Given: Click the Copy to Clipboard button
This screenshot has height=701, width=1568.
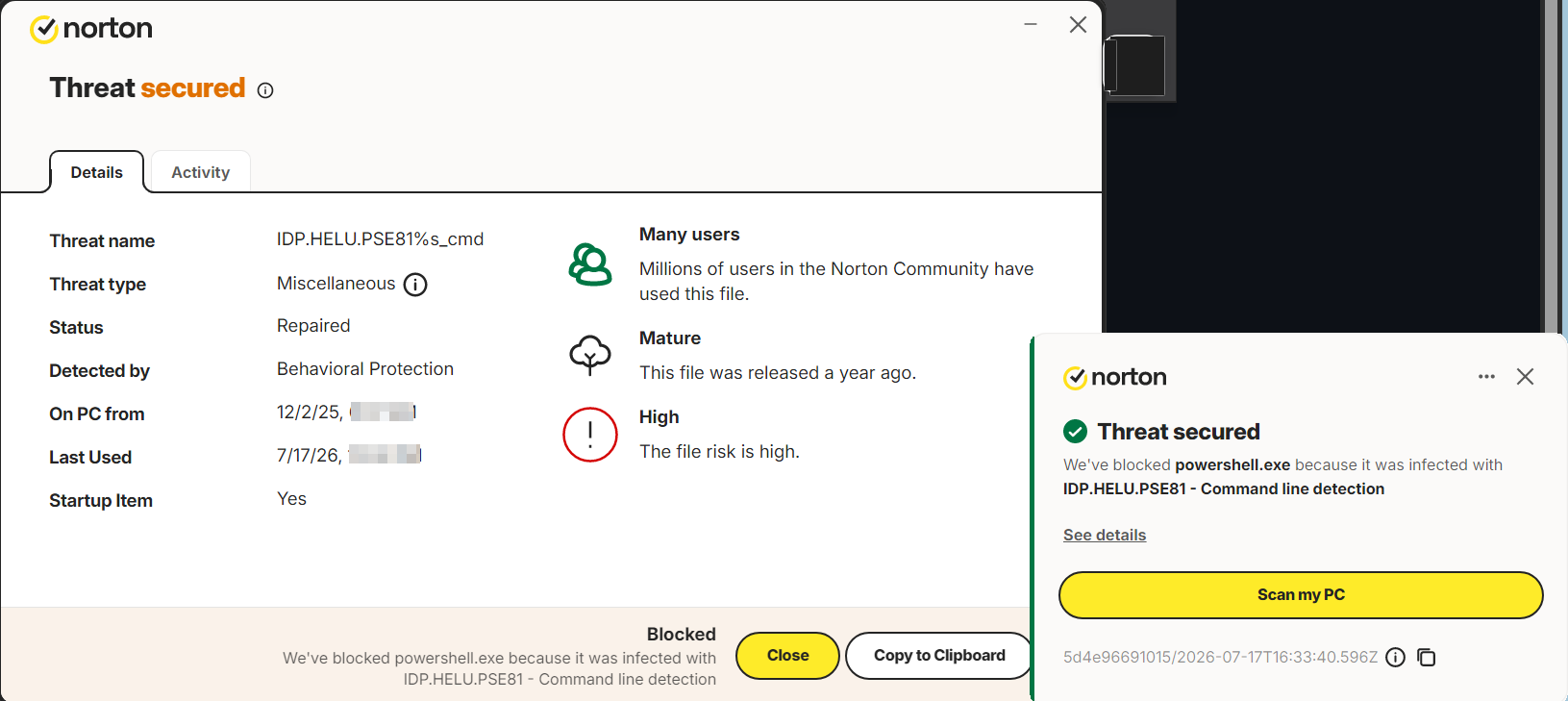Looking at the screenshot, I should 939,656.
